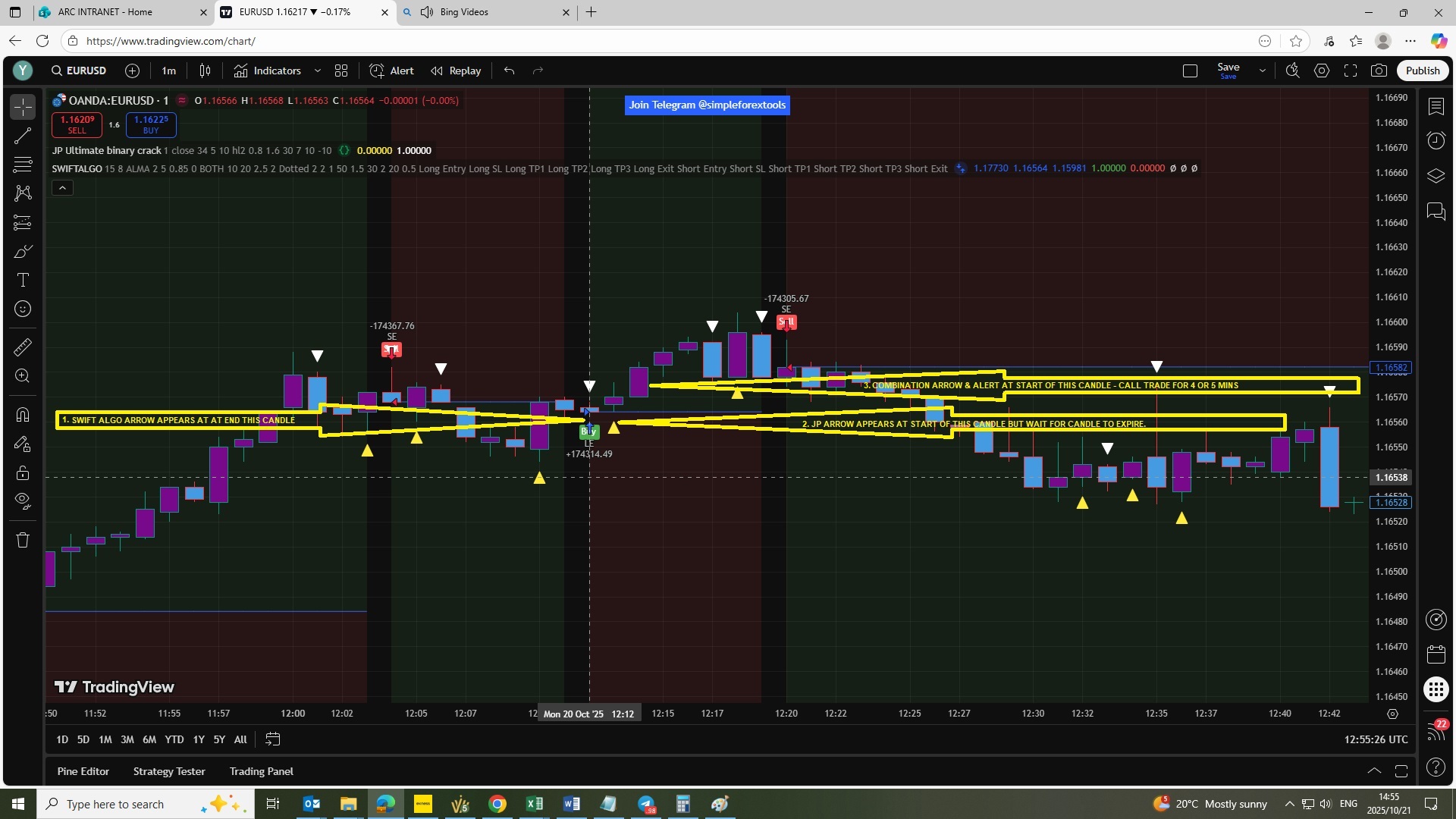
Task: Open the Fibonacci retracement tool
Action: click(23, 164)
